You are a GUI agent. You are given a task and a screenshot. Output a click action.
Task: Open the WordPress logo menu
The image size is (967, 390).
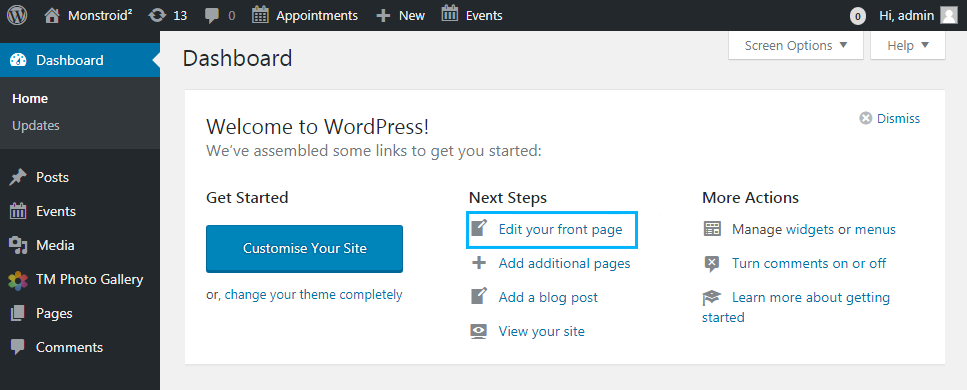17,15
